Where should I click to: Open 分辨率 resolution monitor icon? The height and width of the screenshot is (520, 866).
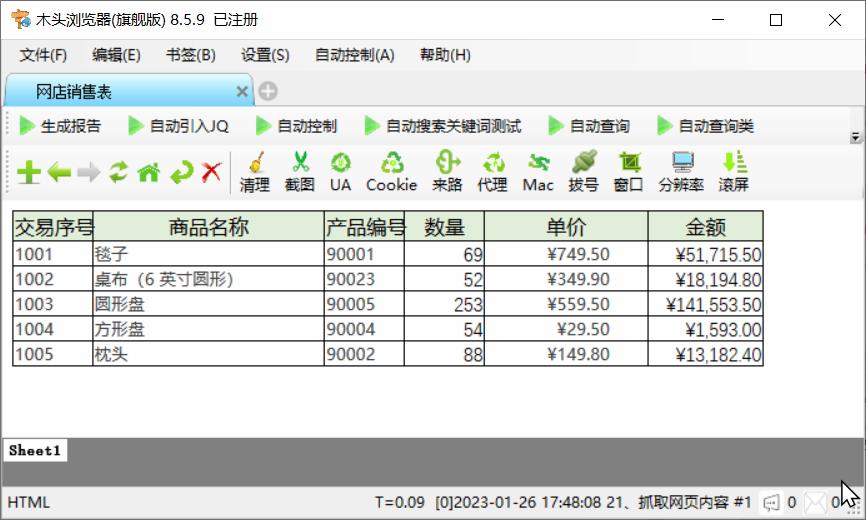tap(682, 172)
